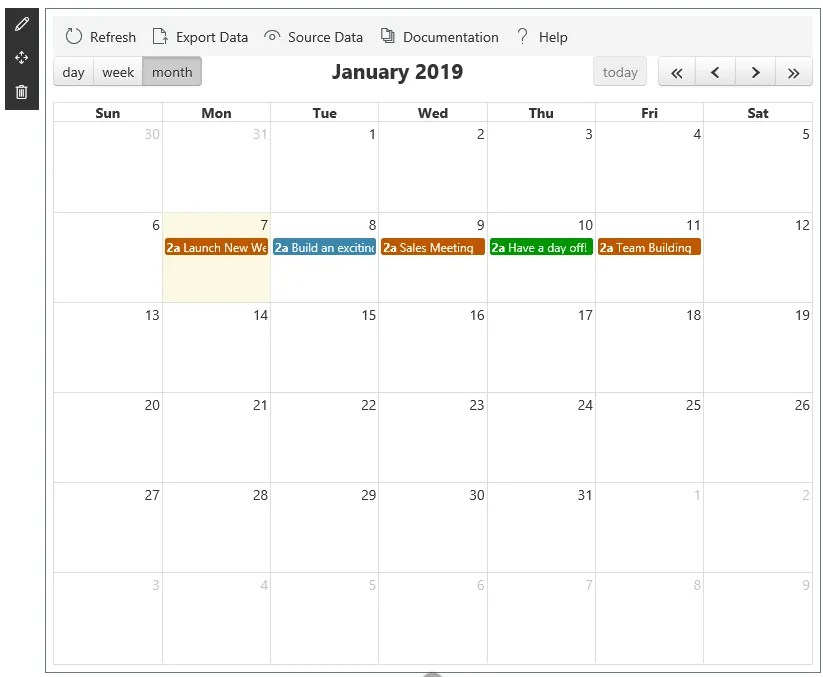Screen dimensions: 823x677
Task: Select day number 20
Action: pos(152,405)
